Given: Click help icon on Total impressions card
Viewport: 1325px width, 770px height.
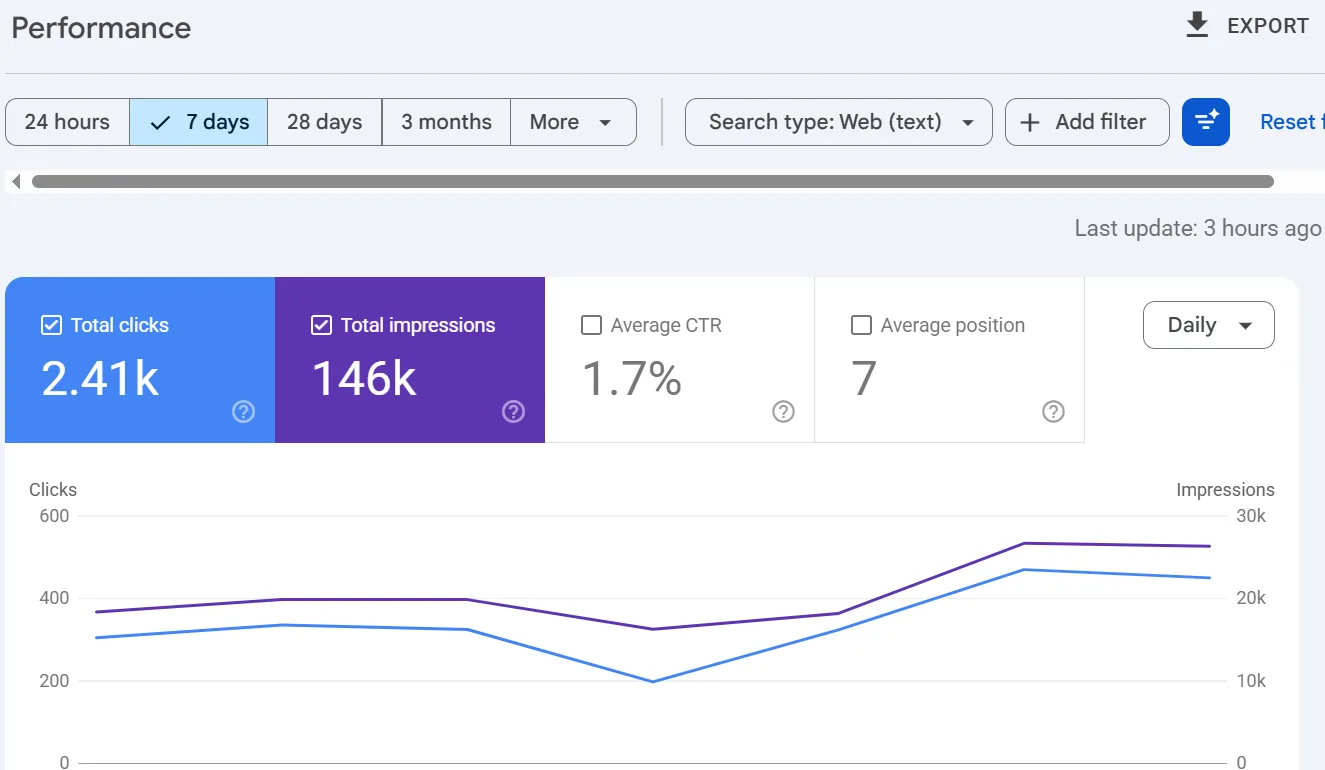Looking at the screenshot, I should point(513,411).
